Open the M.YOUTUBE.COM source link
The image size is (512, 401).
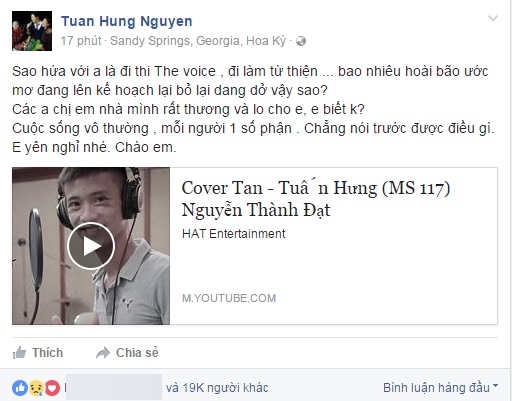pyautogui.click(x=229, y=298)
